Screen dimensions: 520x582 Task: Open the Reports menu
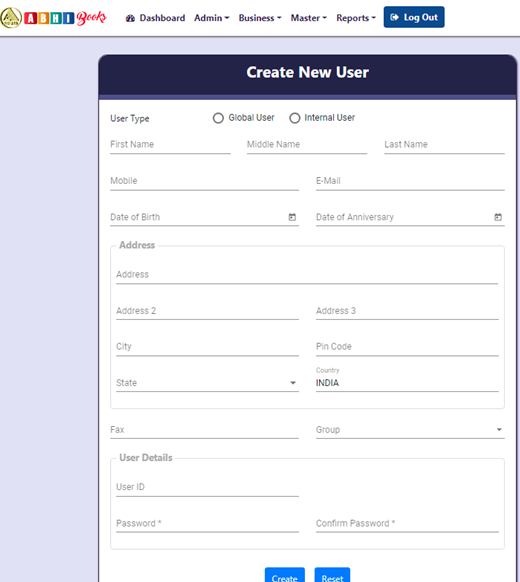[x=356, y=18]
